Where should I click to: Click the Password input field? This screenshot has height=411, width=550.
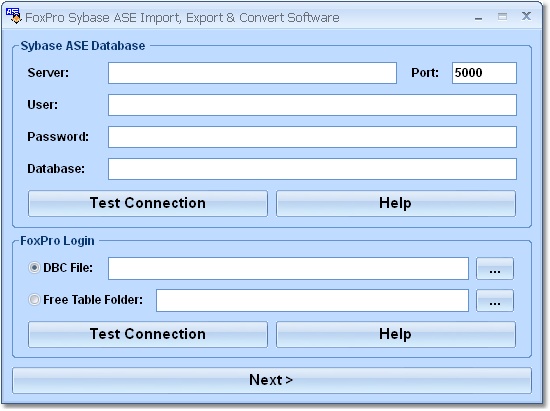(312, 137)
